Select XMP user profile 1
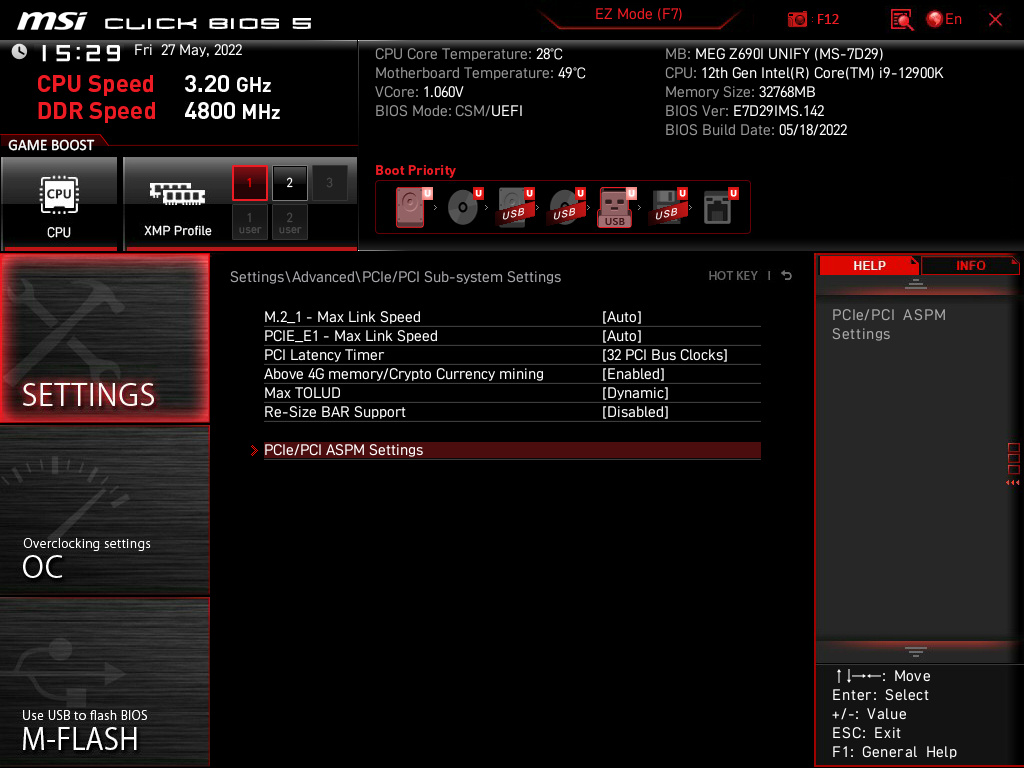This screenshot has height=768, width=1024. pyautogui.click(x=249, y=222)
